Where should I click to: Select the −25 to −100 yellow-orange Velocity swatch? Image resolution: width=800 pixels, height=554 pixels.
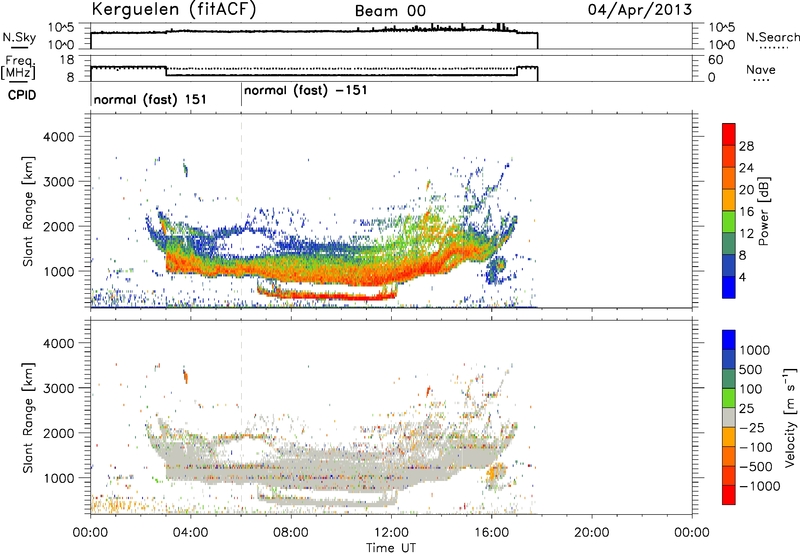pyautogui.click(x=729, y=437)
